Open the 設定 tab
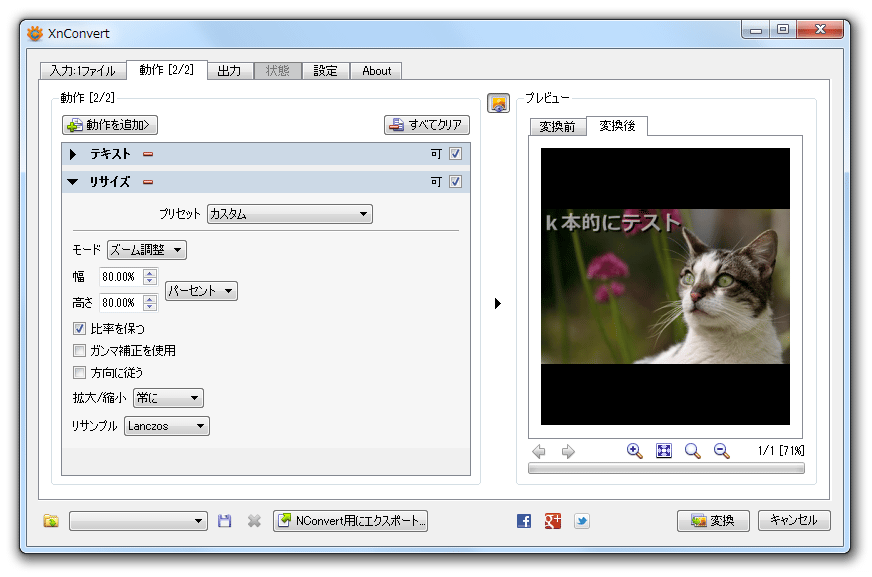 (x=326, y=71)
